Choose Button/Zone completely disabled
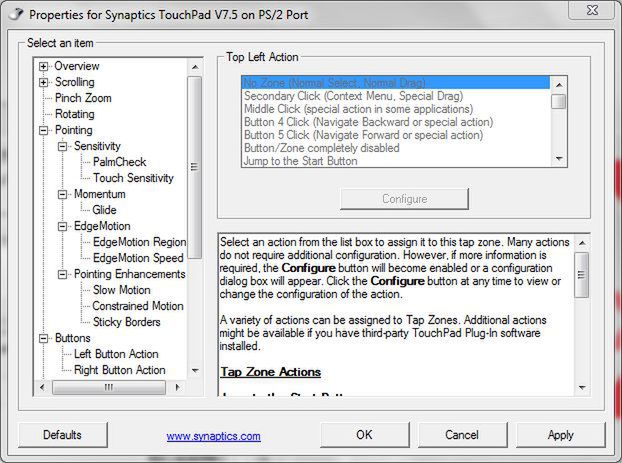The width and height of the screenshot is (622, 463). [395, 148]
